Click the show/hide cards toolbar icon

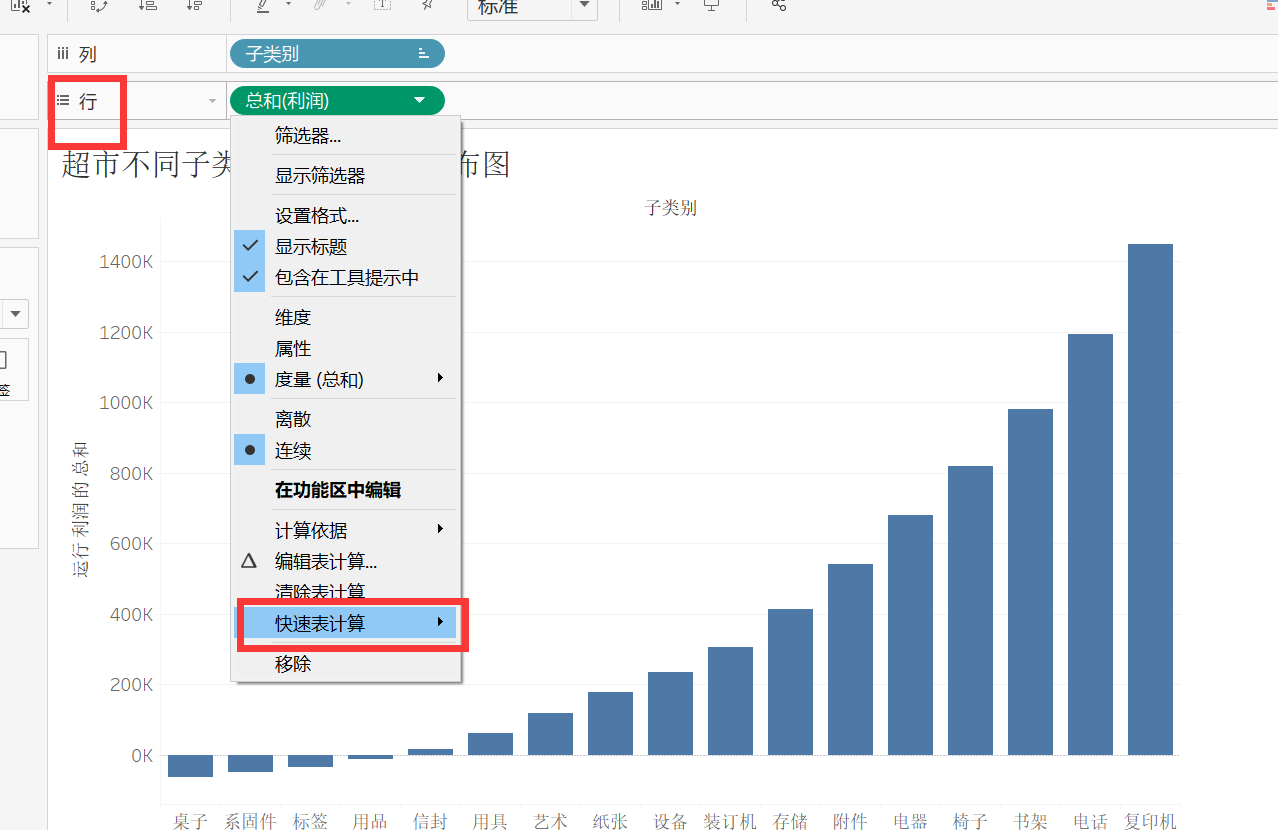(652, 5)
